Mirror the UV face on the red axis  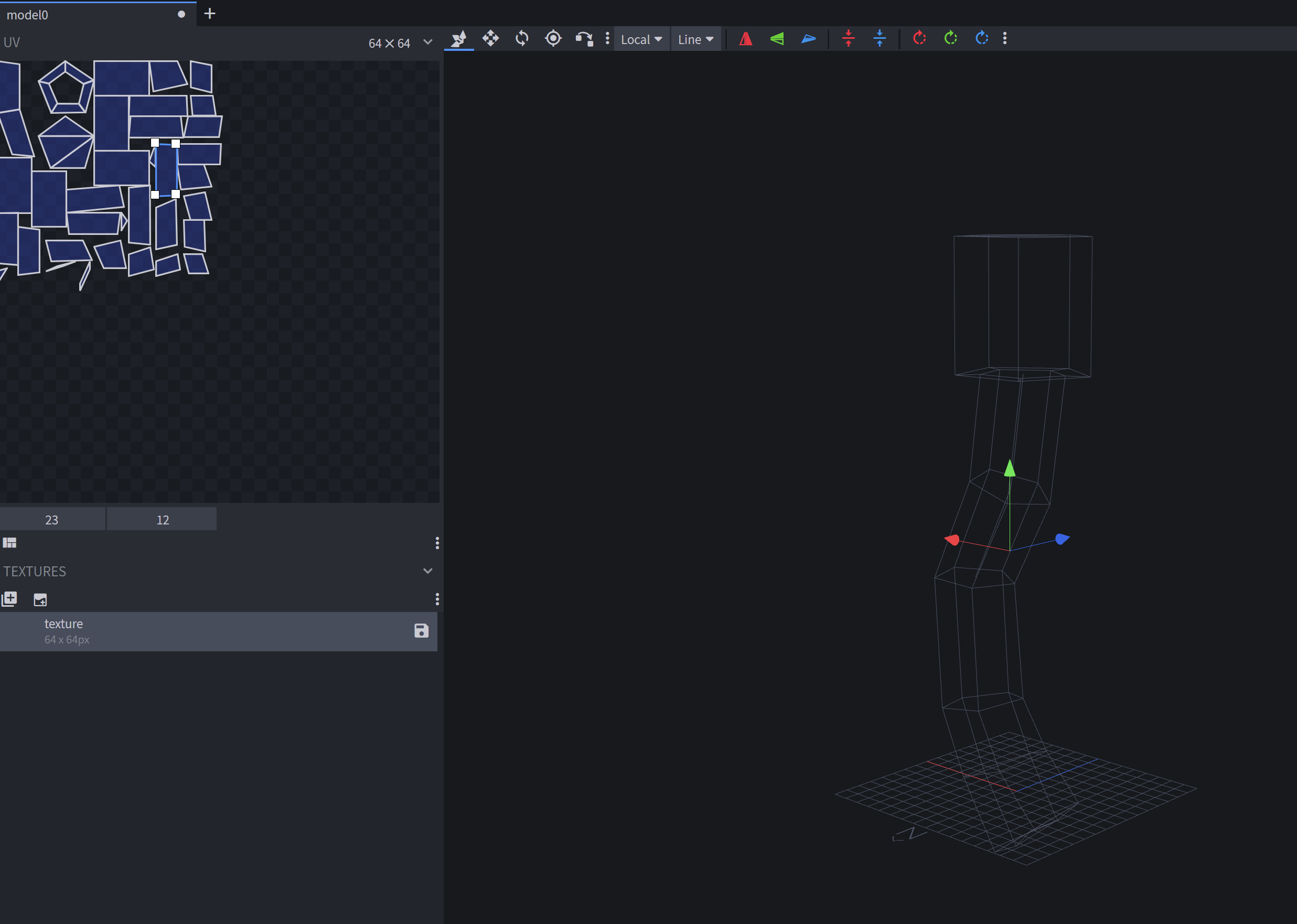(x=746, y=39)
